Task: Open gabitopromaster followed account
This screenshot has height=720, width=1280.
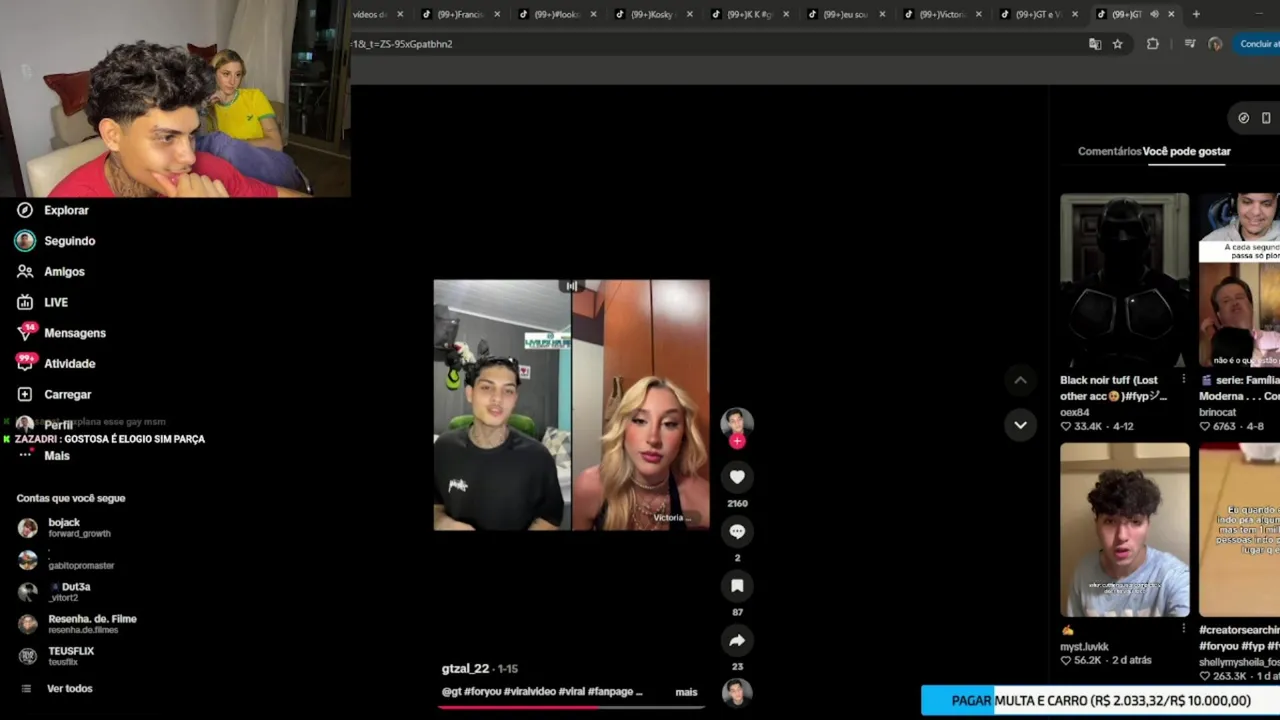Action: [66, 560]
